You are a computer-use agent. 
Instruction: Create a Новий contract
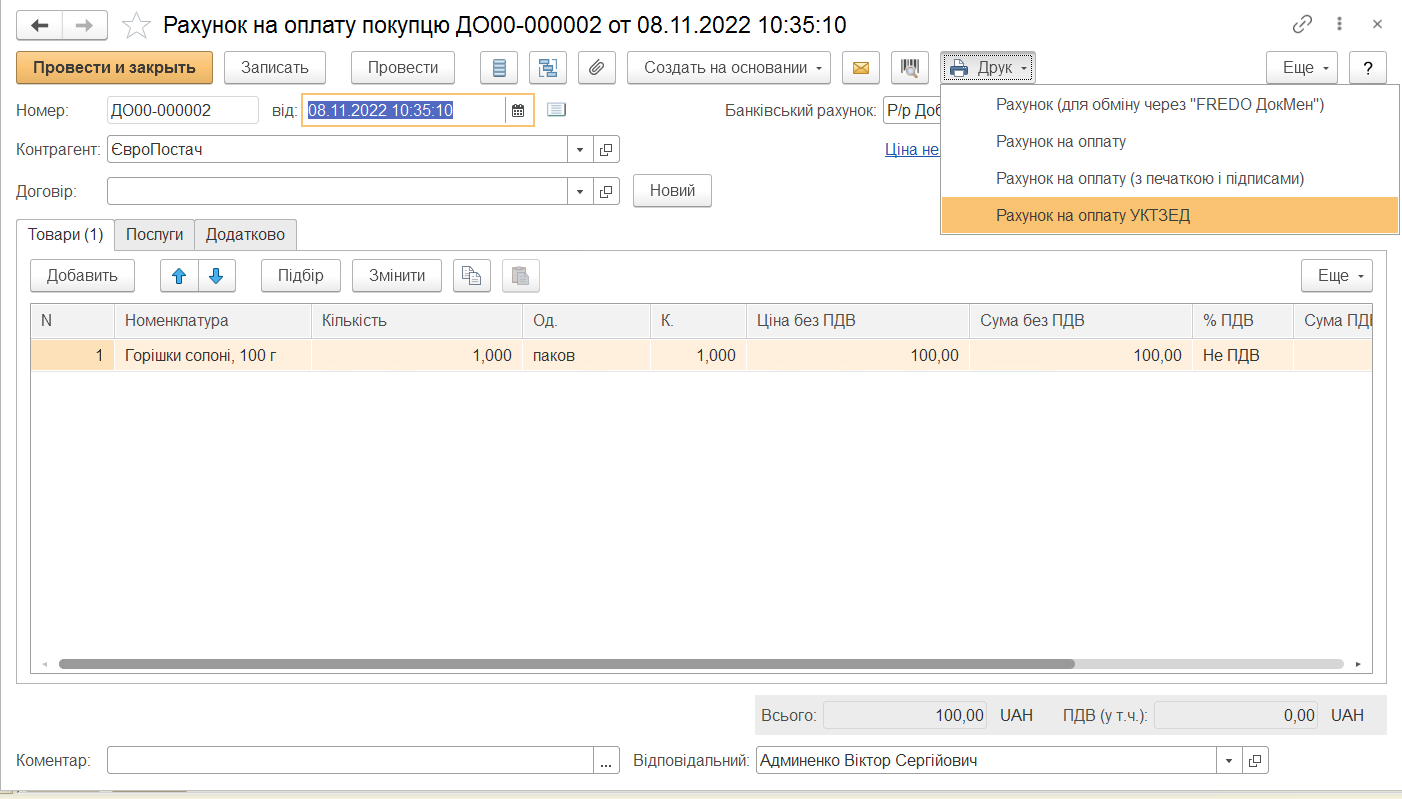pos(672,191)
